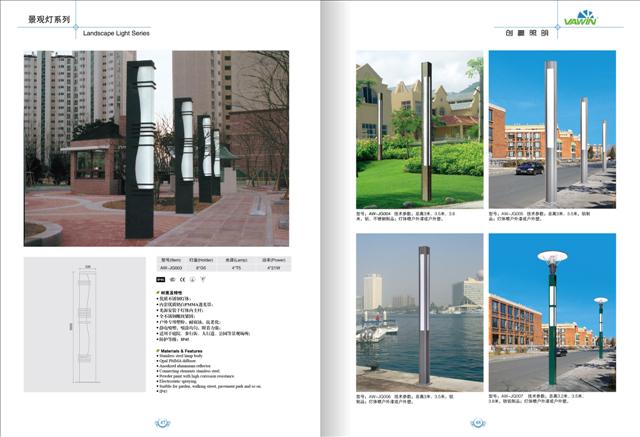The image size is (640, 437).
Task: Click the caption under AW-JG004 photo
Action: pos(419,216)
